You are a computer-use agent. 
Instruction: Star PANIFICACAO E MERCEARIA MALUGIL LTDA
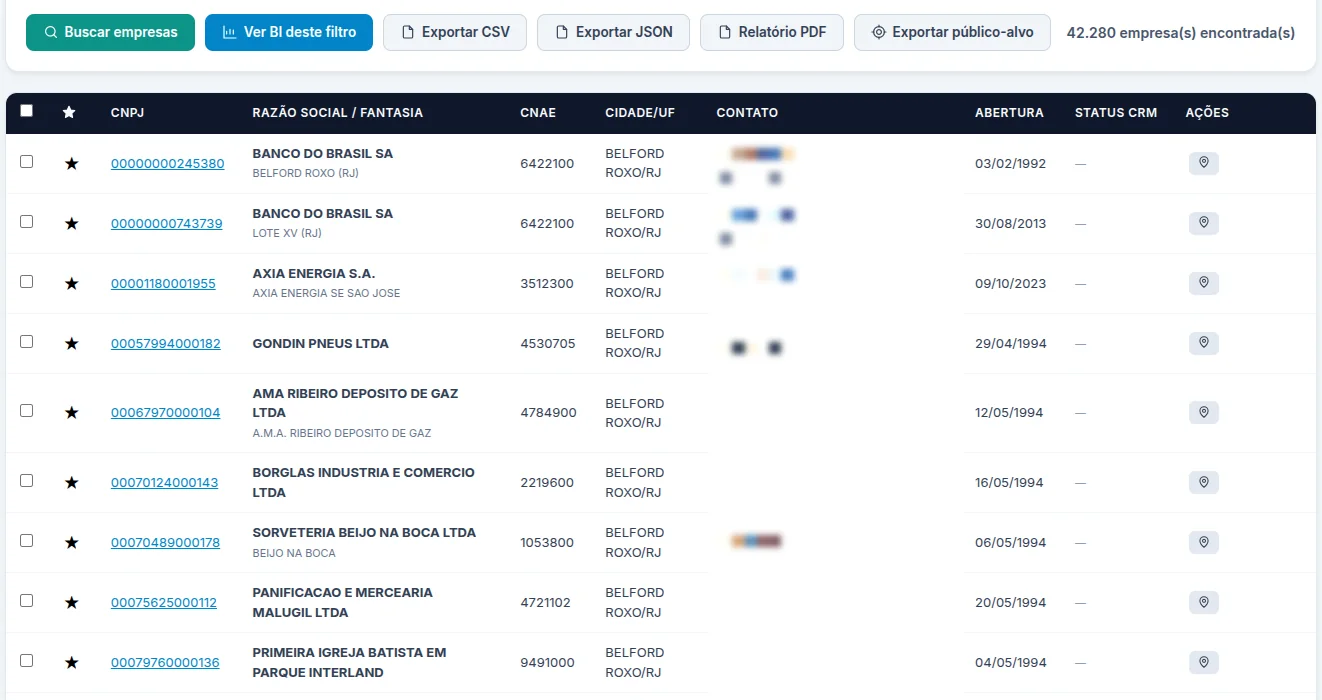coord(71,602)
